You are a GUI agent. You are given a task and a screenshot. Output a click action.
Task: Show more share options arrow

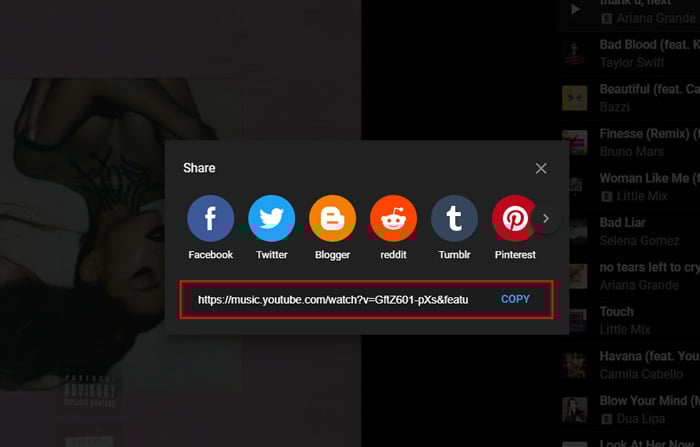click(546, 218)
